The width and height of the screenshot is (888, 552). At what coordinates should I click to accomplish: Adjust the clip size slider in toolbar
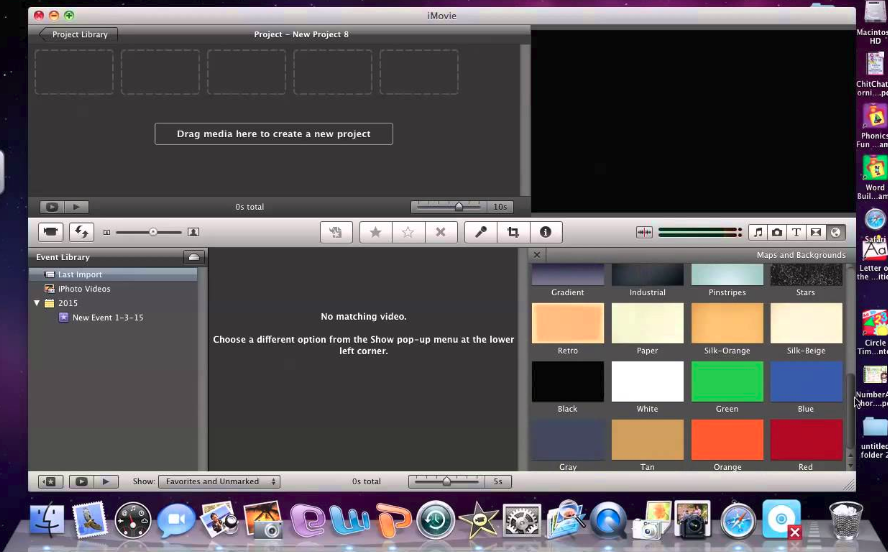pos(153,232)
